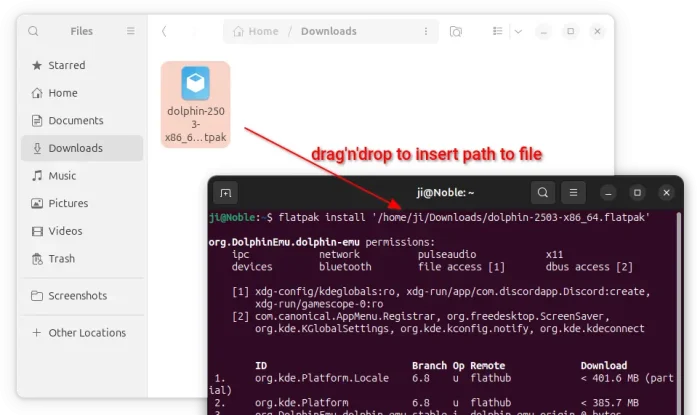Open terminal search
The width and height of the screenshot is (700, 415).
543,193
